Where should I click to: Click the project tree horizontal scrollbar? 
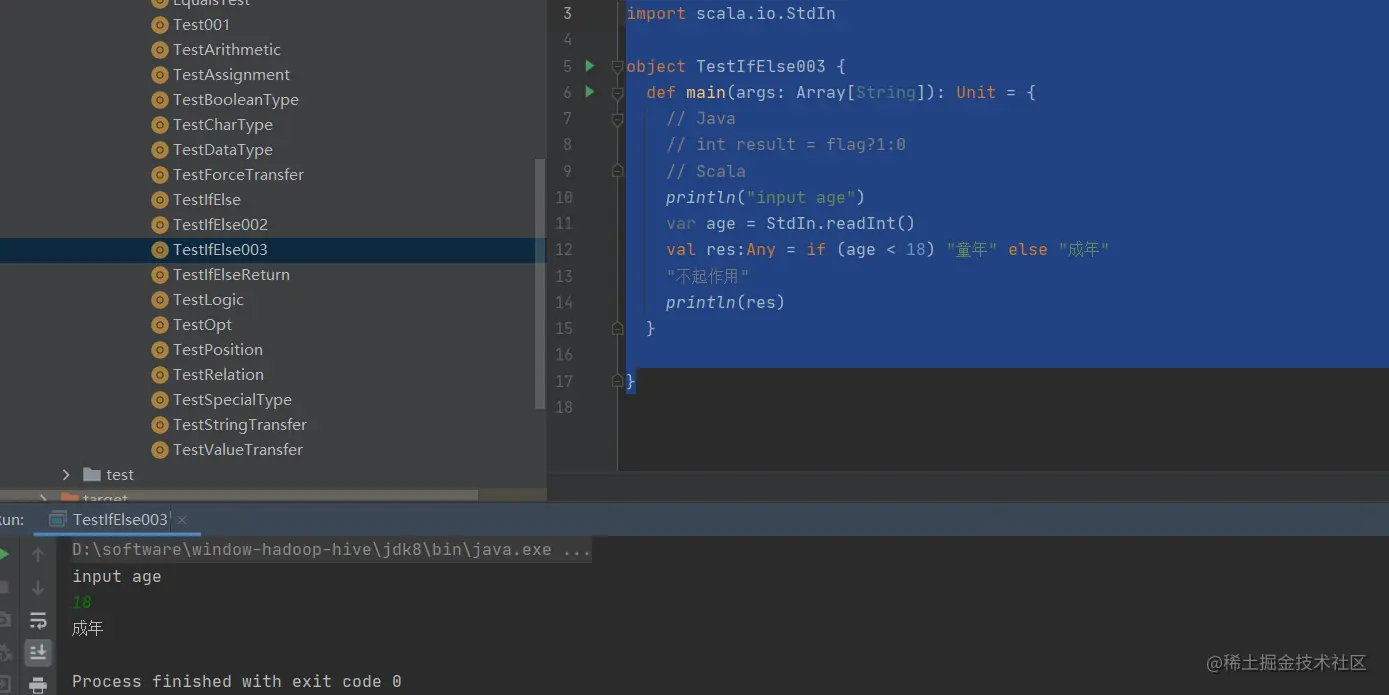coord(240,495)
